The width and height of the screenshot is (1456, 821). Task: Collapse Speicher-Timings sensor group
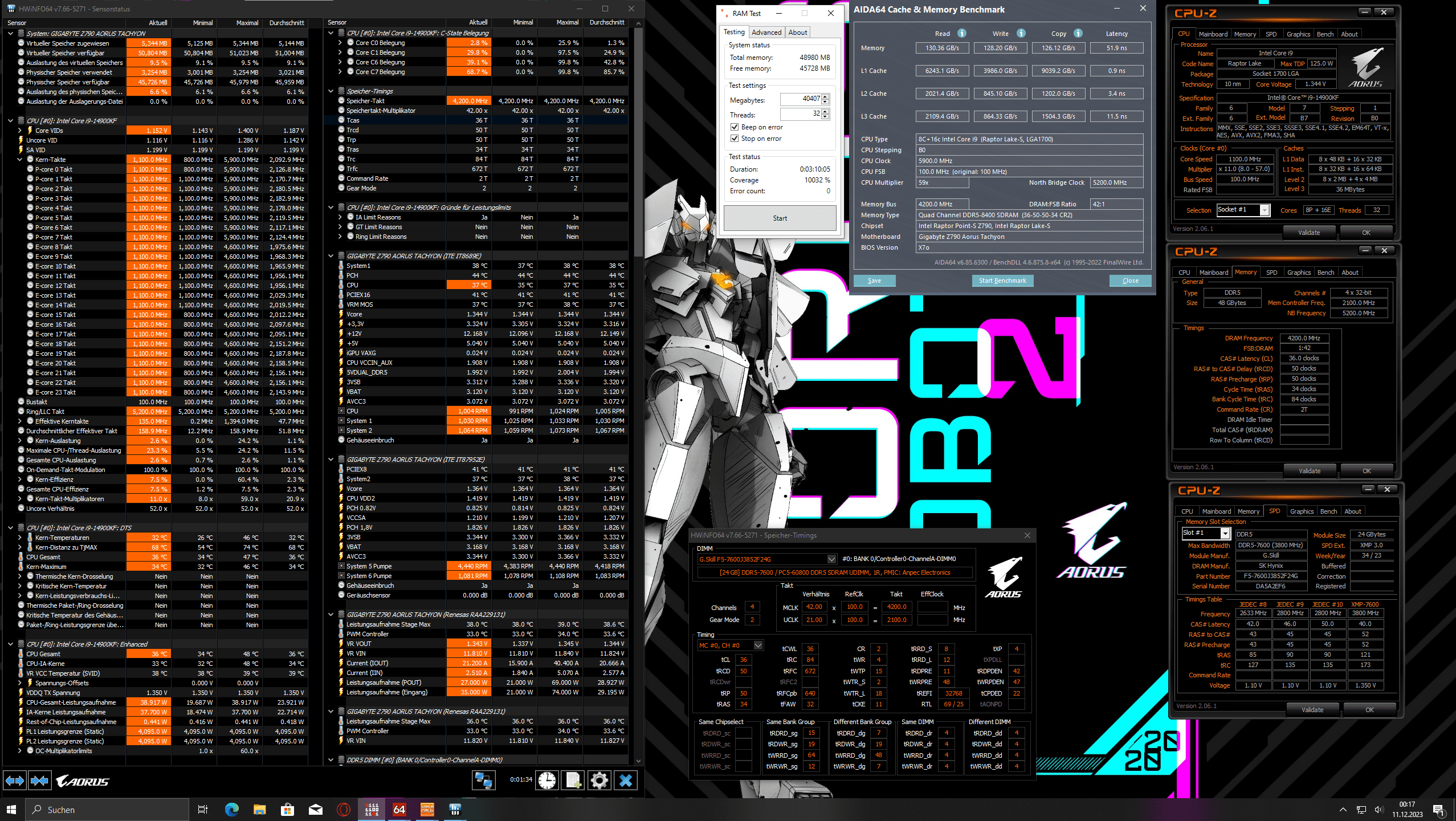(331, 91)
